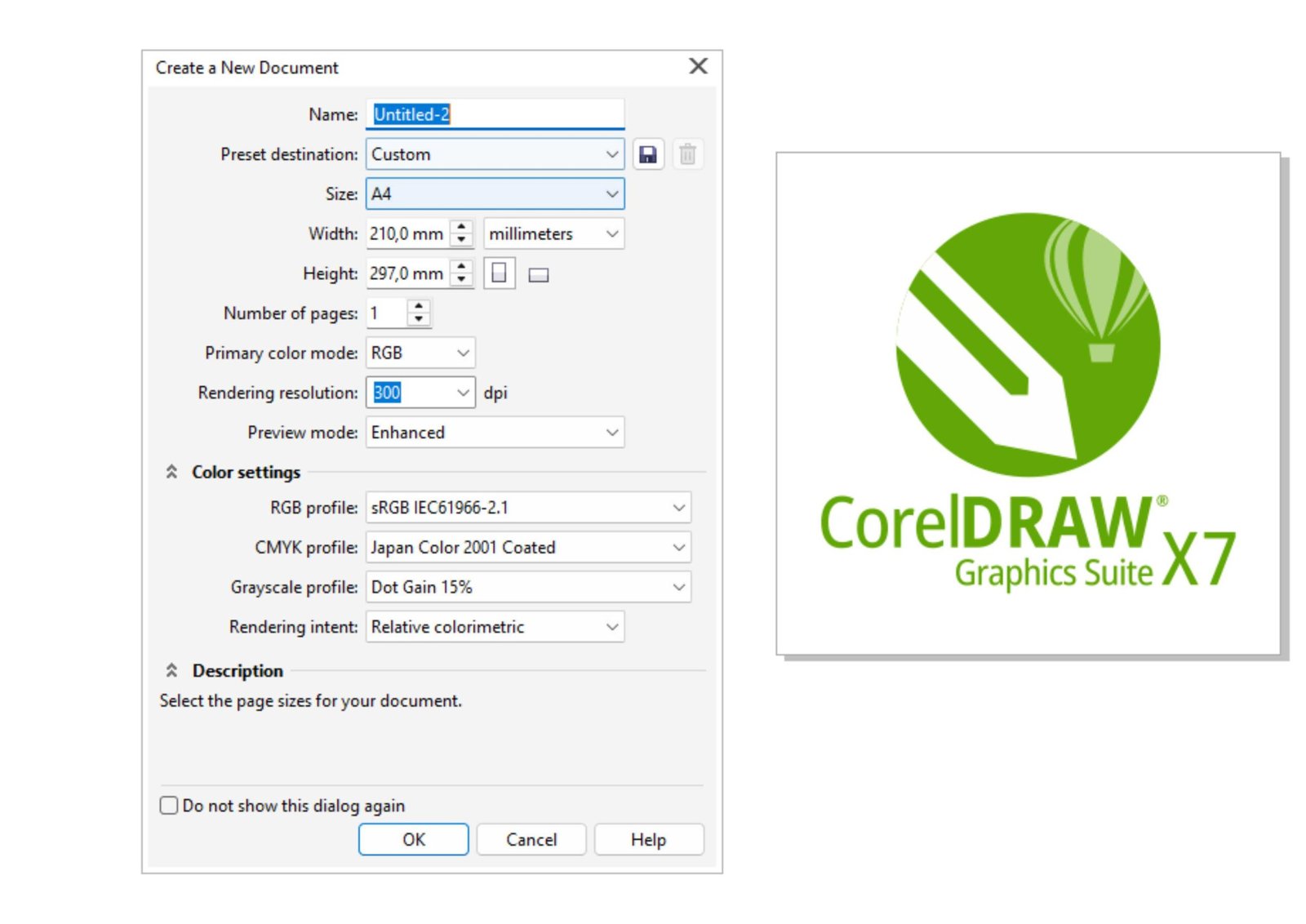Screen dimensions: 1306x924
Task: Delete the preset via trash icon
Action: tap(686, 154)
